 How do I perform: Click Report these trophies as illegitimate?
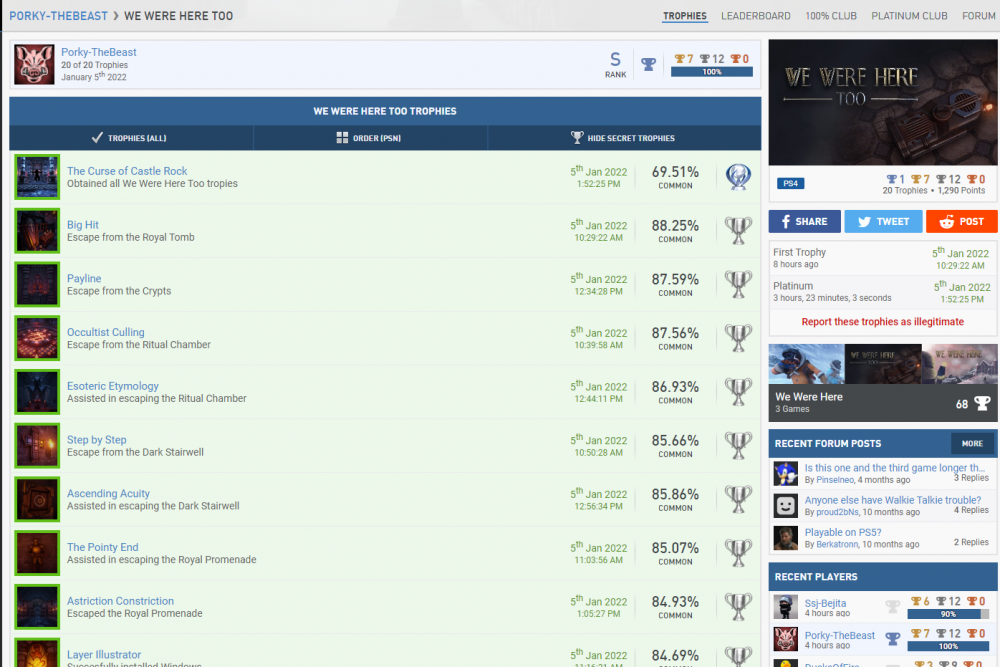pyautogui.click(x=882, y=321)
